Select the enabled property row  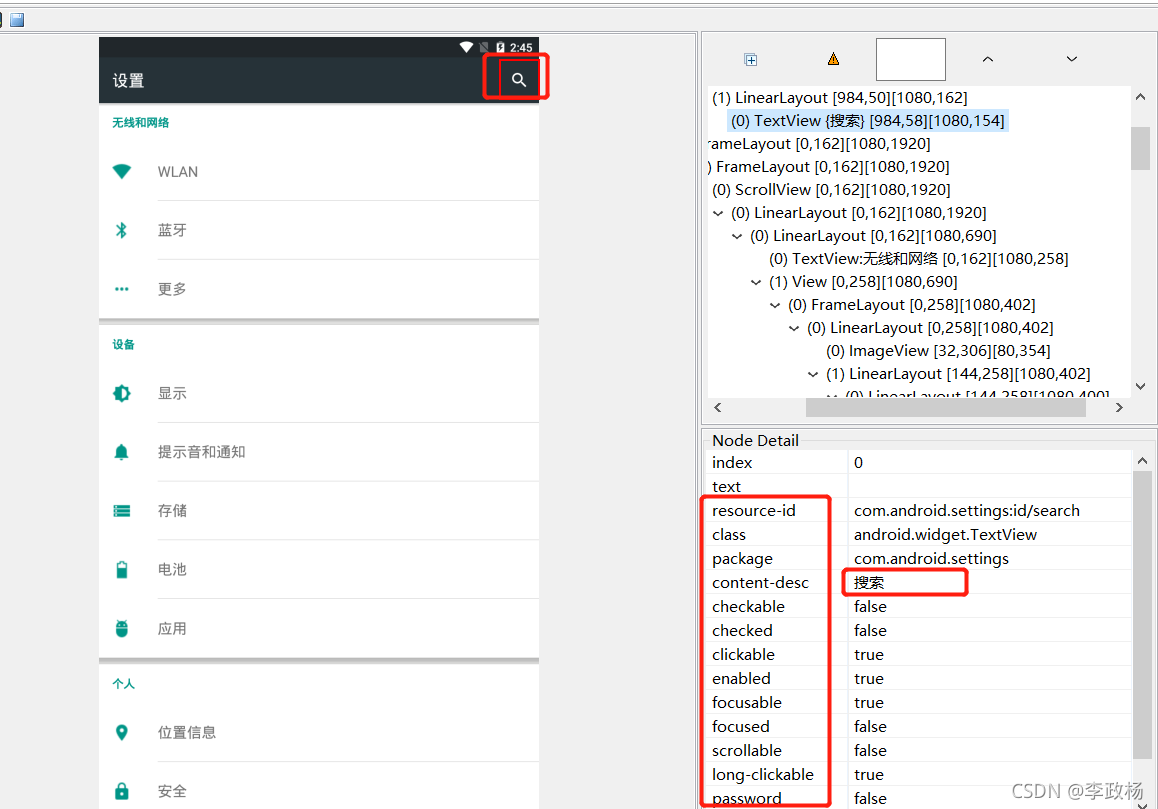(x=918, y=678)
